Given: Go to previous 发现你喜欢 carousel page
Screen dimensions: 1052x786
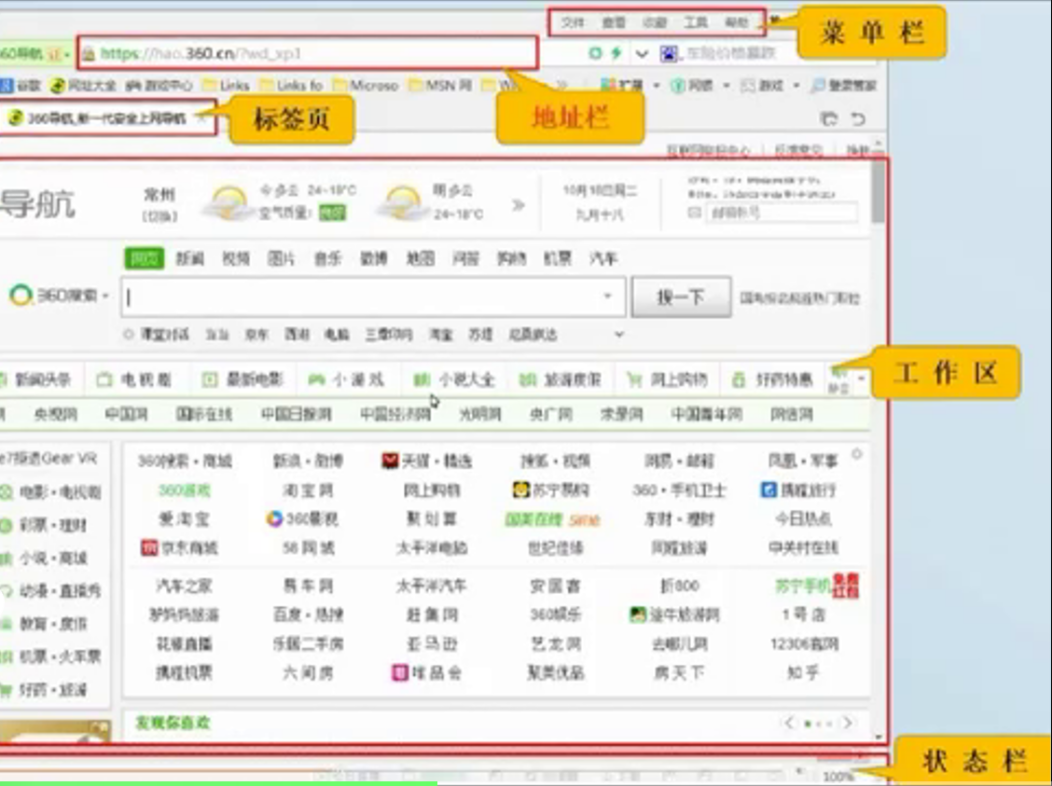Looking at the screenshot, I should [x=789, y=722].
